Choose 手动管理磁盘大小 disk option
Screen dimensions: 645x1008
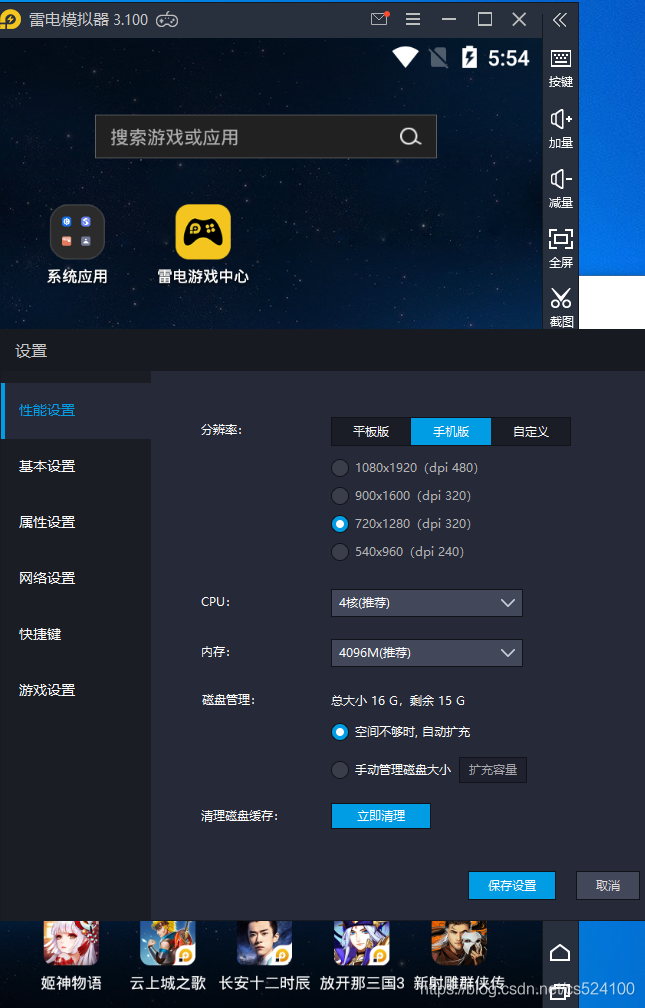(x=340, y=770)
